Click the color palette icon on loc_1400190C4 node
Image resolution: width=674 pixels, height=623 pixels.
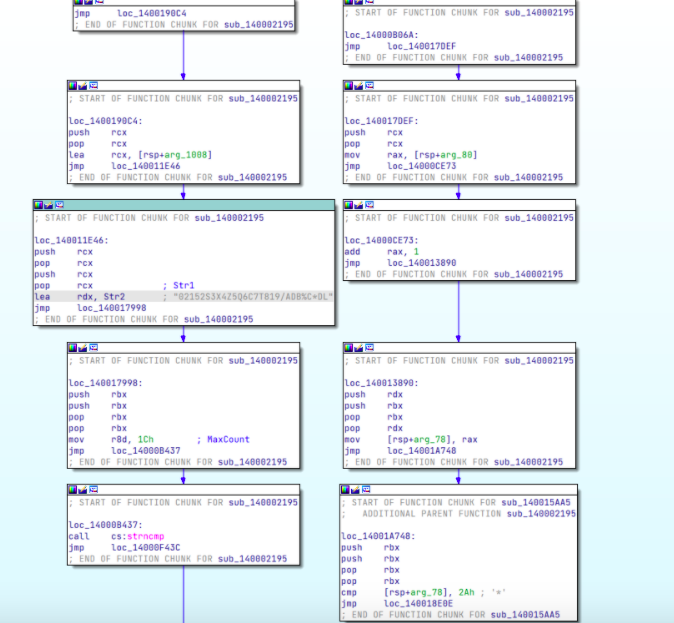click(72, 86)
